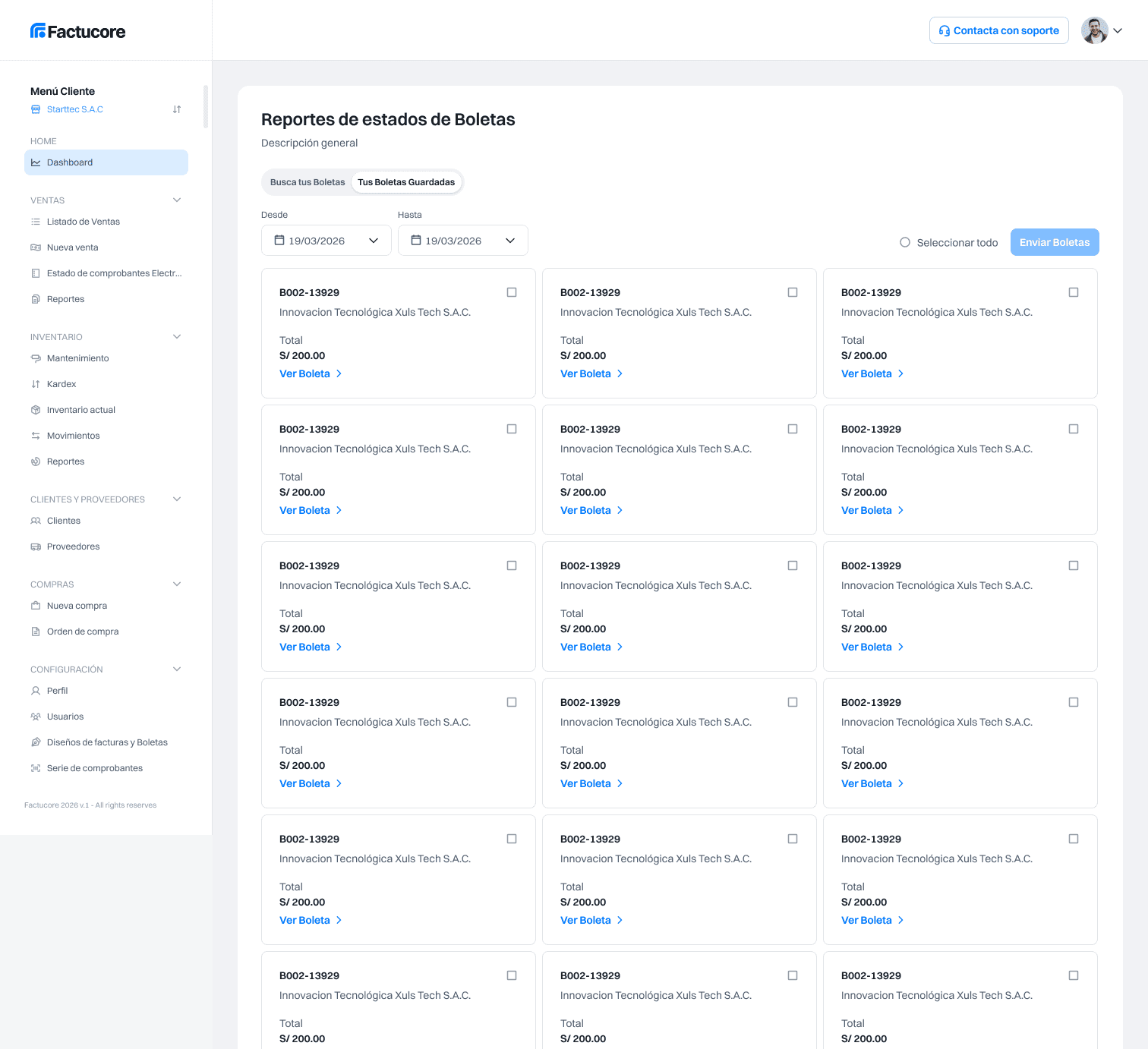
Task: Click the Contacta con soporte button
Action: [x=999, y=30]
